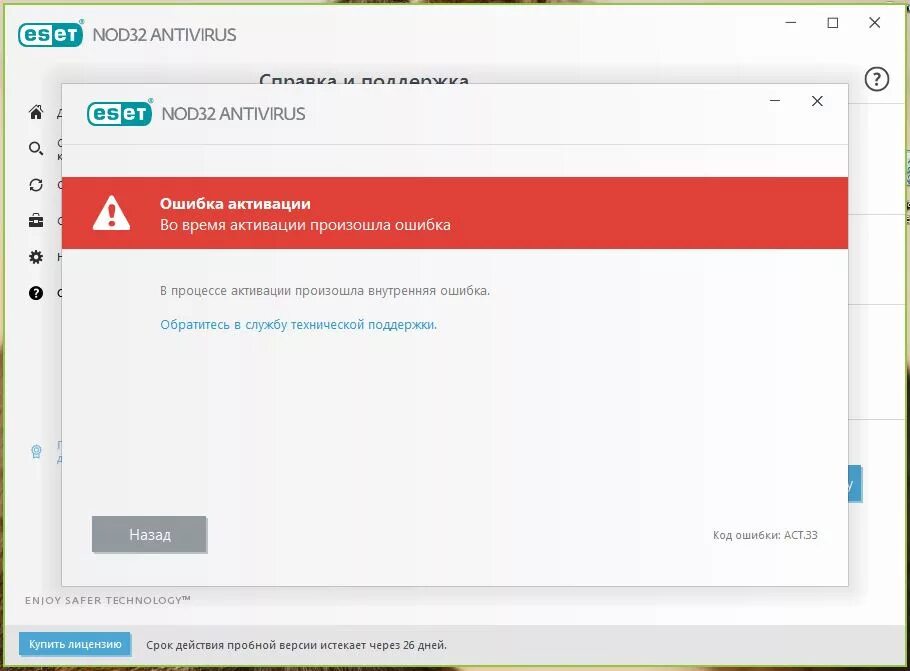910x671 pixels.
Task: Click the toolbox tools icon in the sidebar
Action: tap(36, 221)
